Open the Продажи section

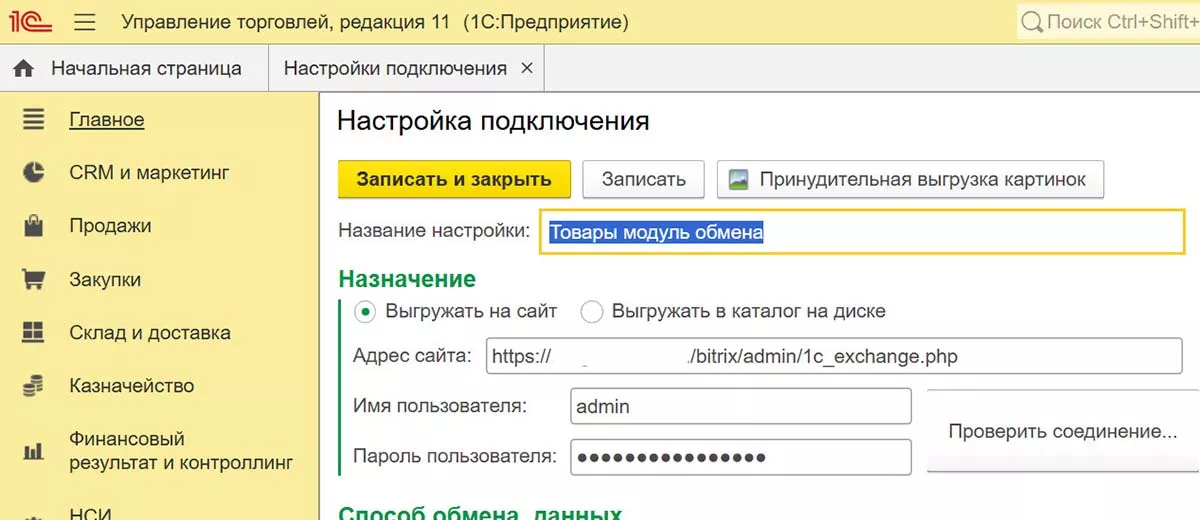click(x=110, y=226)
